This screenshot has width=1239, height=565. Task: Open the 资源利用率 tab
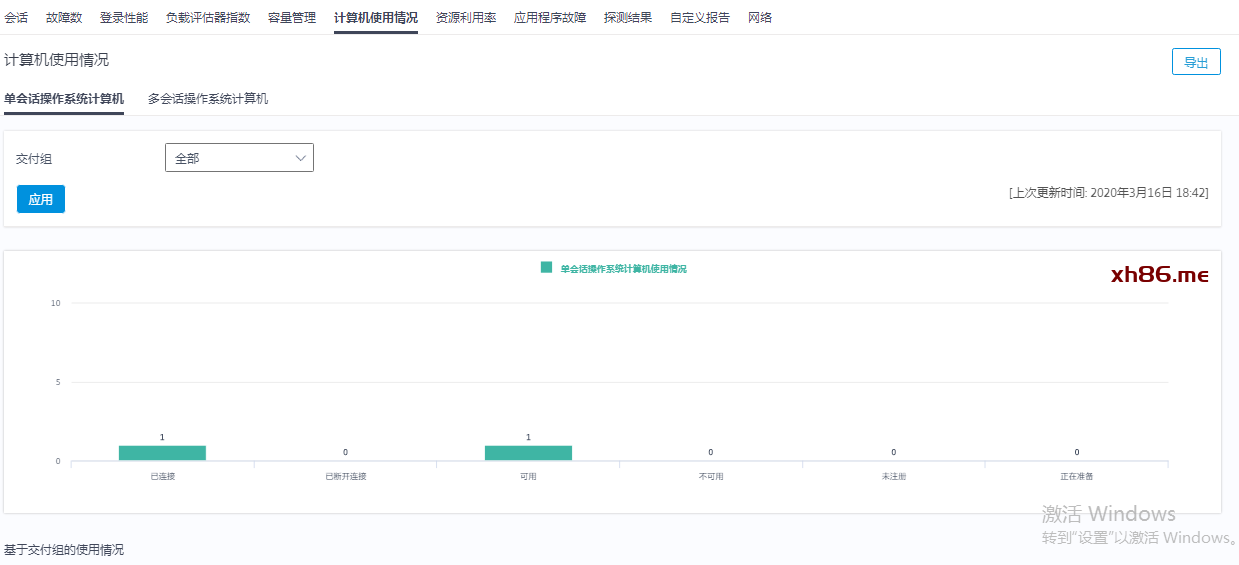click(x=466, y=18)
